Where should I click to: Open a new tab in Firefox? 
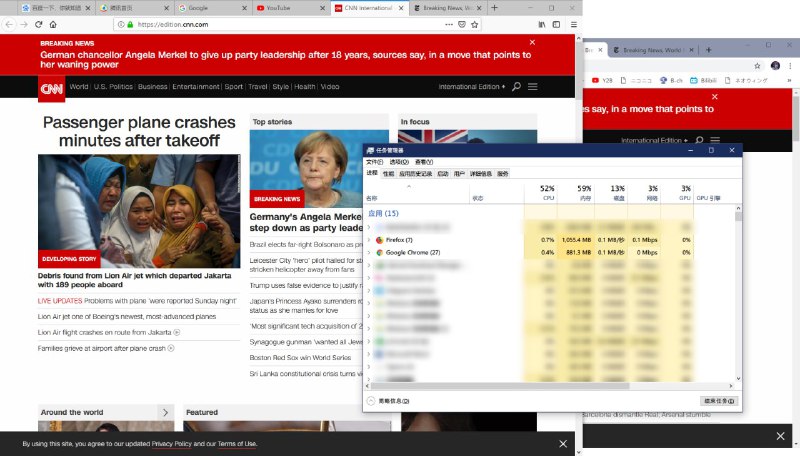pyautogui.click(x=494, y=8)
